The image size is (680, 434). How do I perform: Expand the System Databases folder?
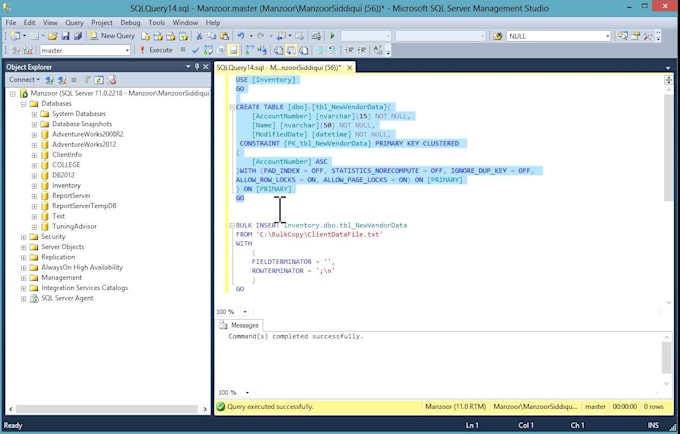tap(34, 114)
